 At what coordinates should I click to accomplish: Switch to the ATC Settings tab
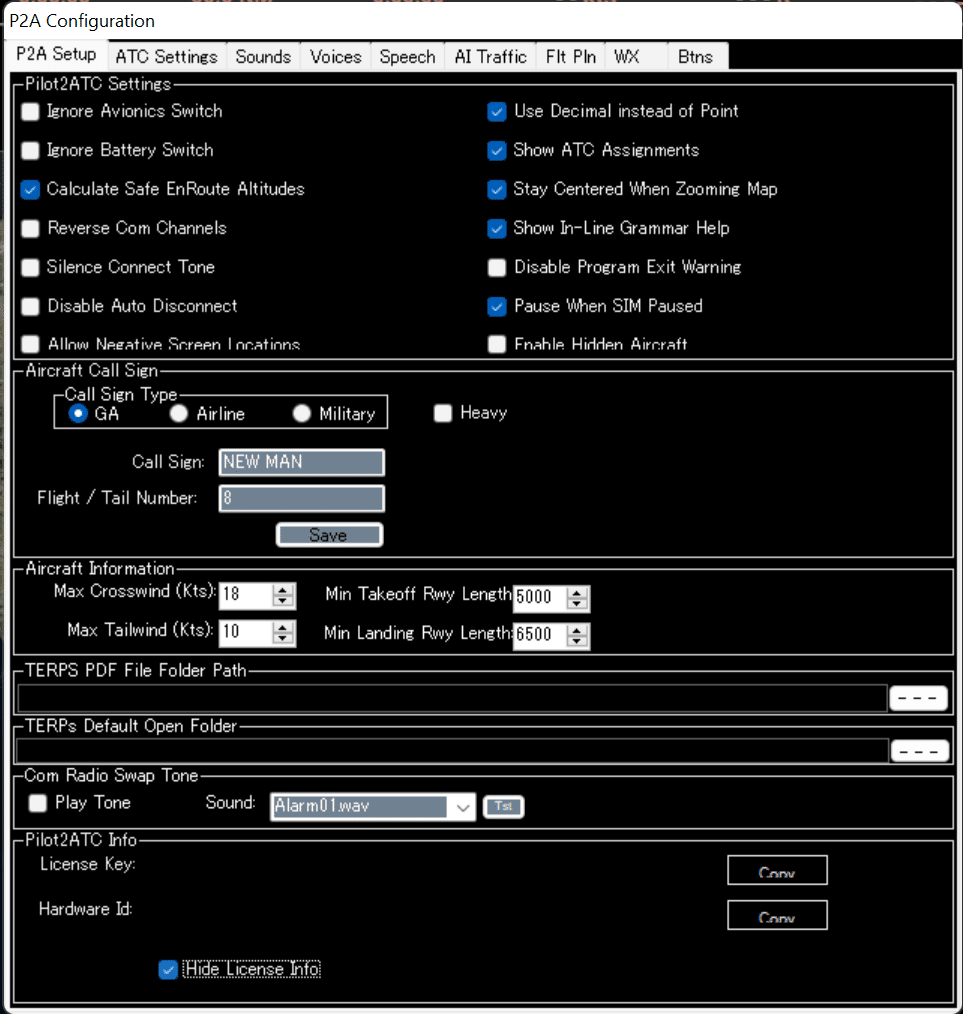click(x=166, y=57)
